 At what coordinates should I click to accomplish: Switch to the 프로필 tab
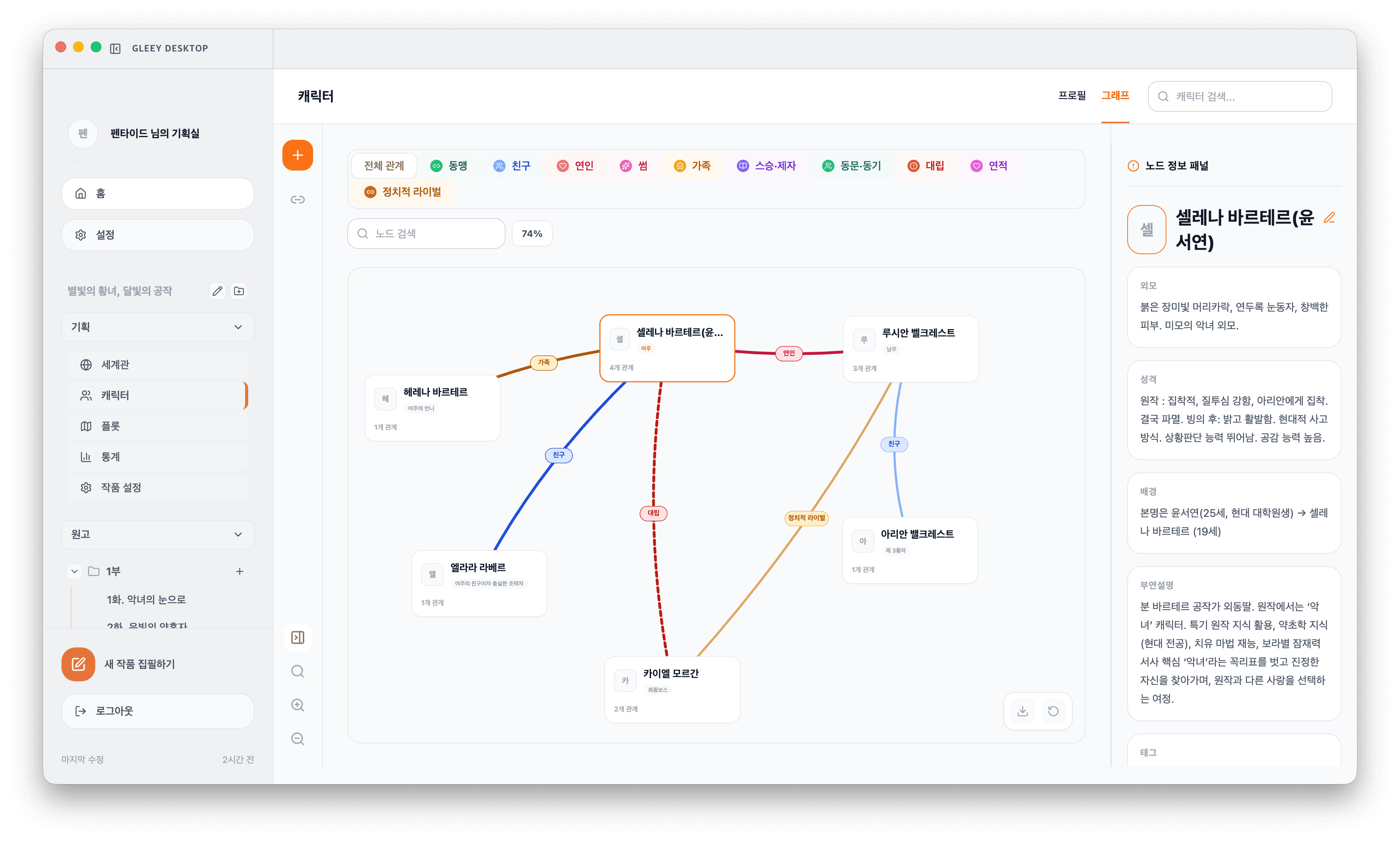(1072, 96)
